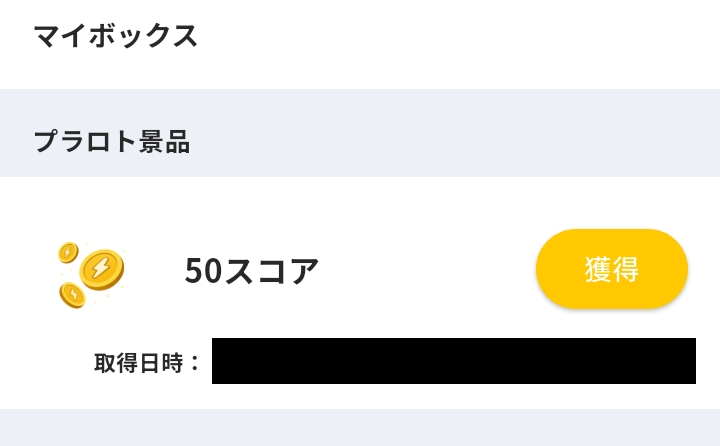Tap the 獲得 text on the yellow button
This screenshot has height=446, width=720.
click(611, 269)
